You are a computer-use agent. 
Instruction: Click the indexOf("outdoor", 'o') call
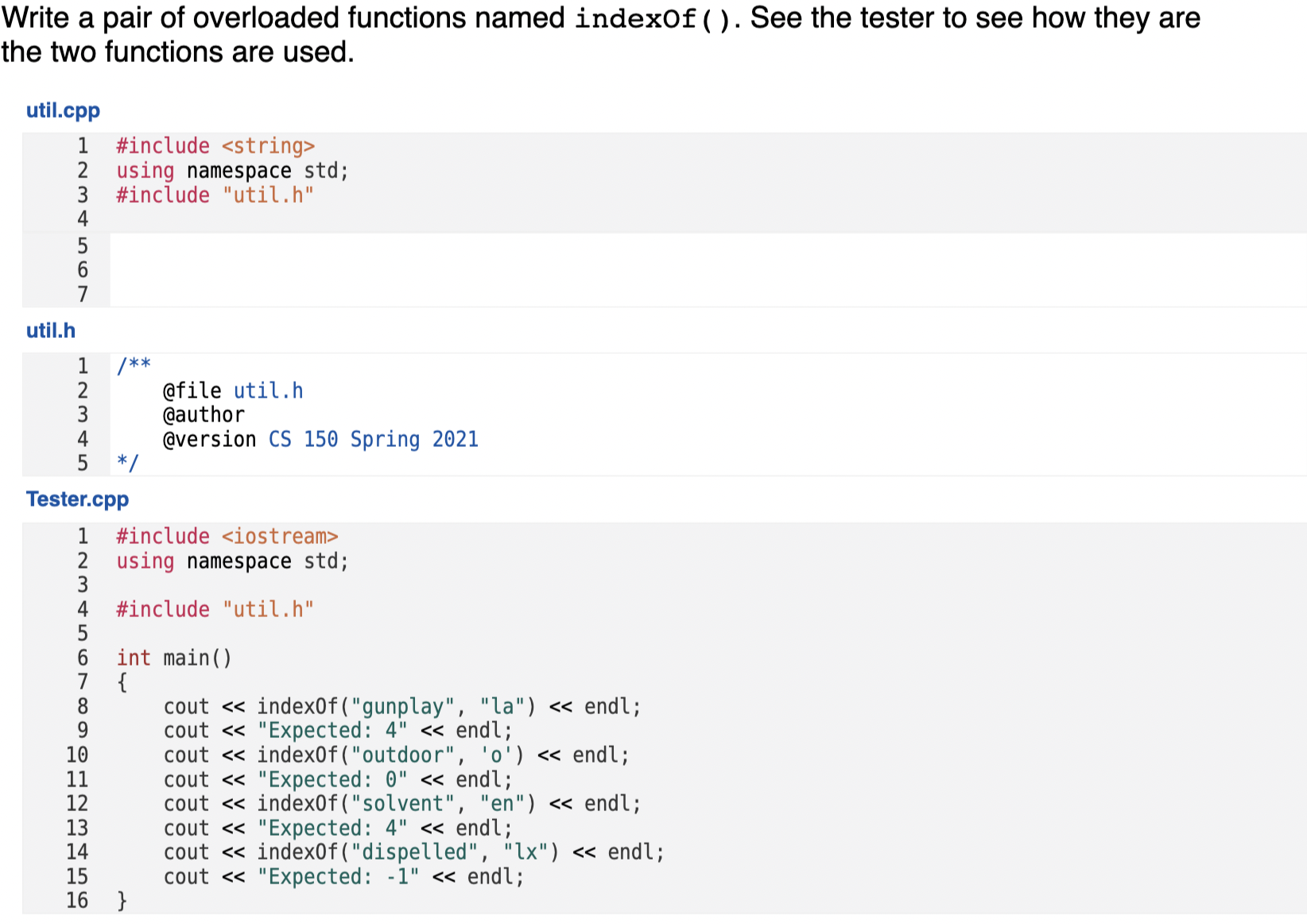[x=387, y=755]
